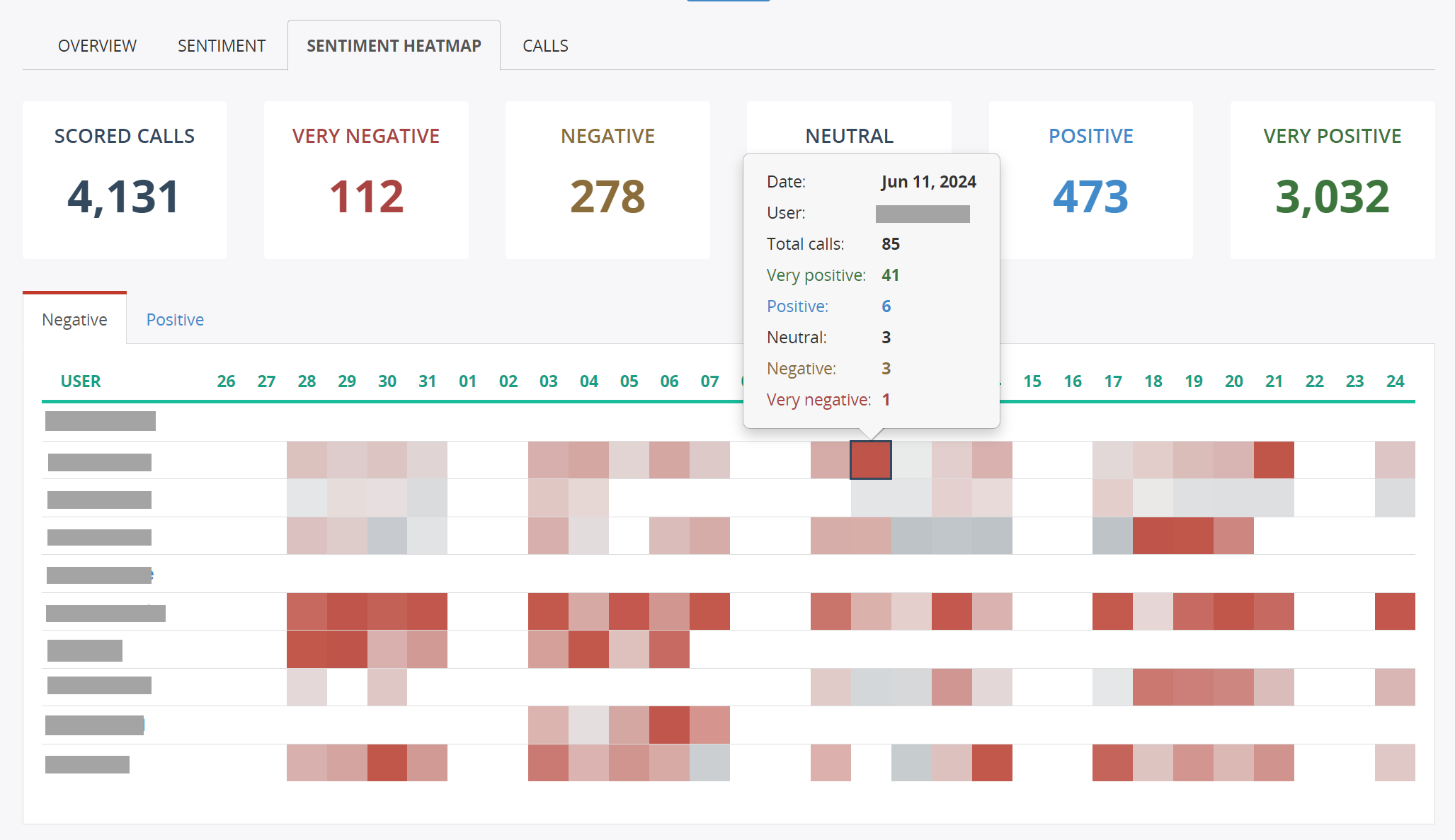Screen dimensions: 1455x840
Task: Click the Total calls value 85 in tooltip
Action: tap(891, 244)
